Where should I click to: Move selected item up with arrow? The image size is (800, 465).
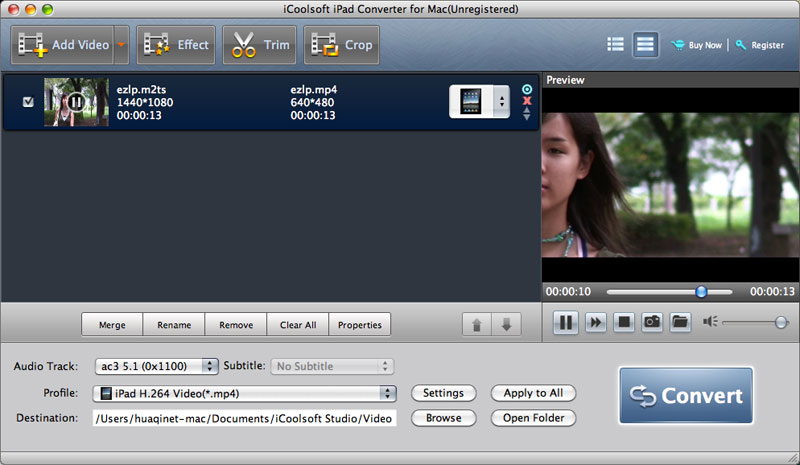476,325
